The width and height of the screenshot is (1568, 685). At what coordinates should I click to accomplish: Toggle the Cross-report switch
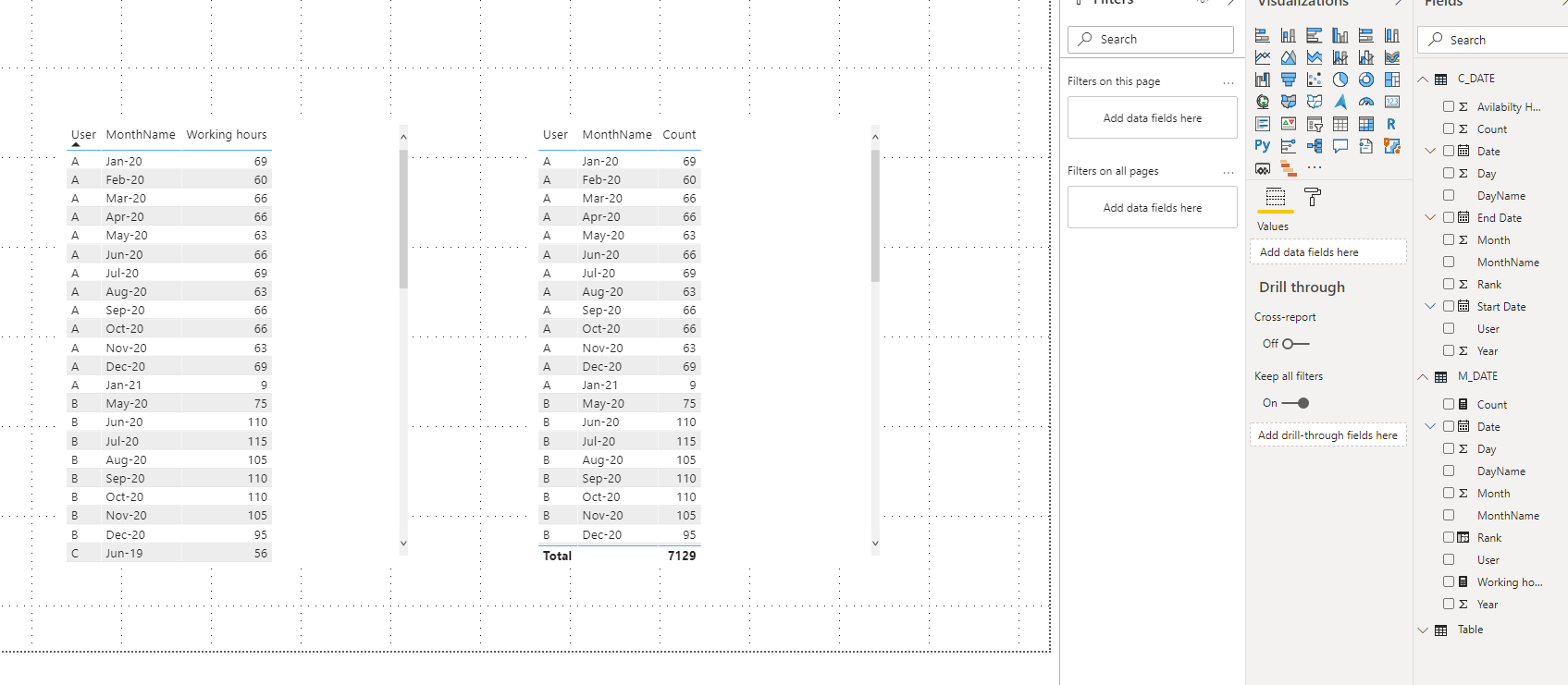point(1295,344)
